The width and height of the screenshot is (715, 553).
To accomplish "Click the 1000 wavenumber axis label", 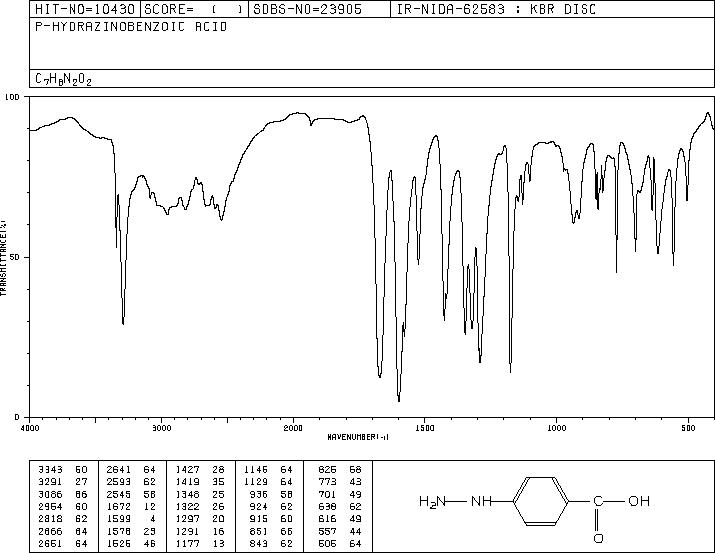I will [x=556, y=428].
